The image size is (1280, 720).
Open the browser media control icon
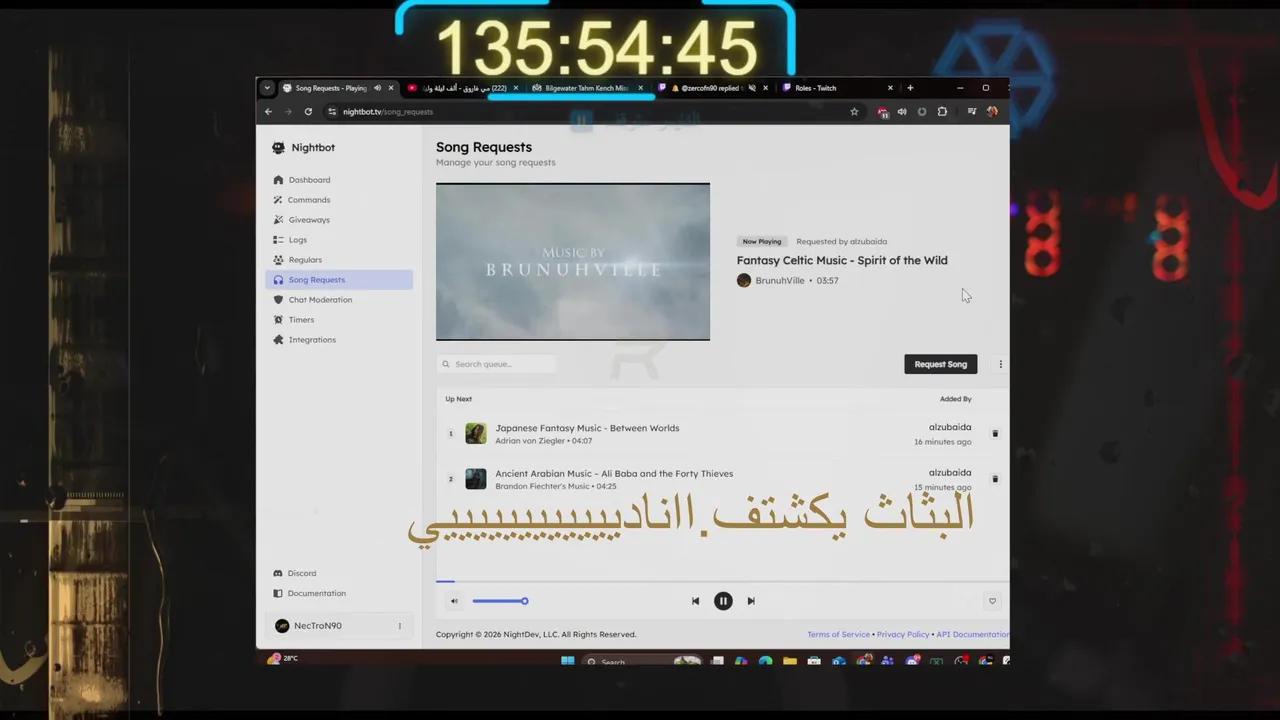coord(971,112)
